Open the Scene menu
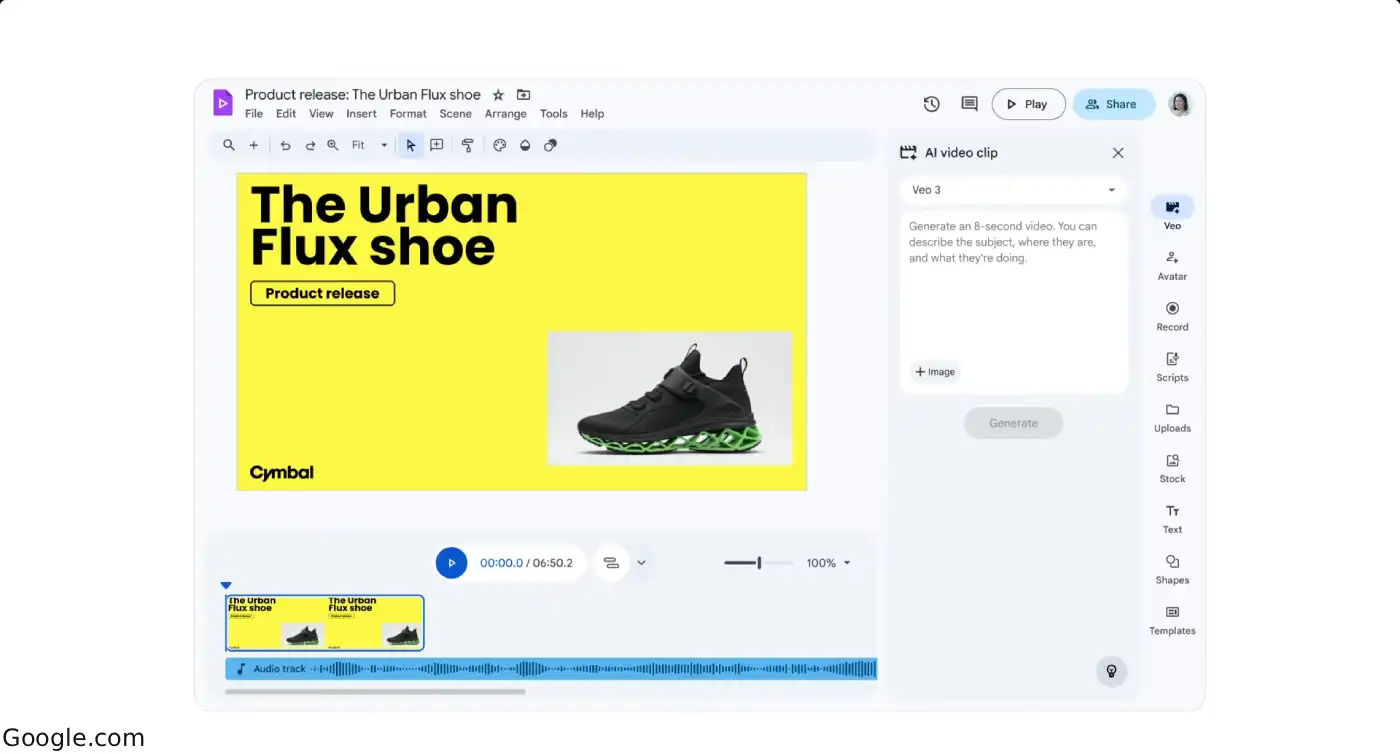Viewport: 1400px width, 754px height. 455,114
